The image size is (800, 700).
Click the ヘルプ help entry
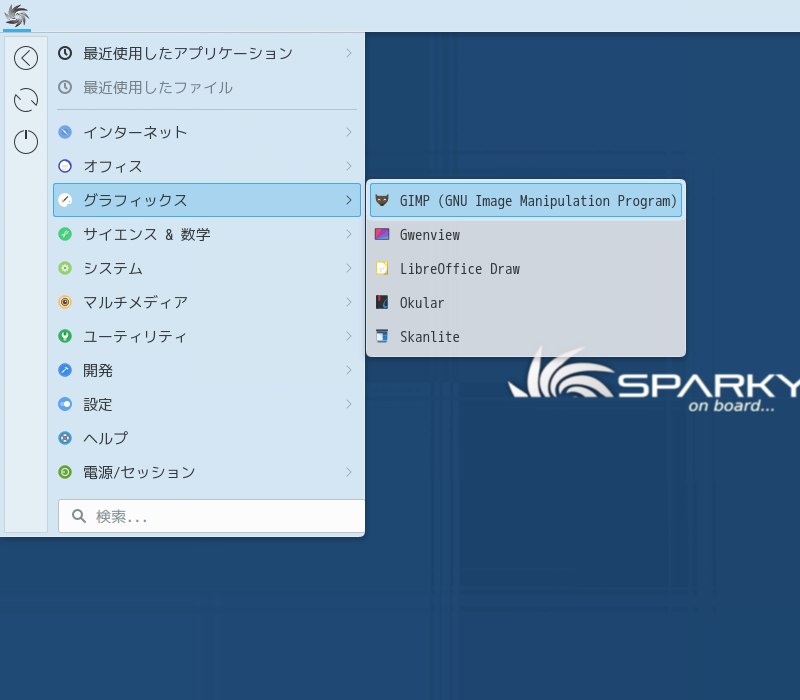click(105, 438)
